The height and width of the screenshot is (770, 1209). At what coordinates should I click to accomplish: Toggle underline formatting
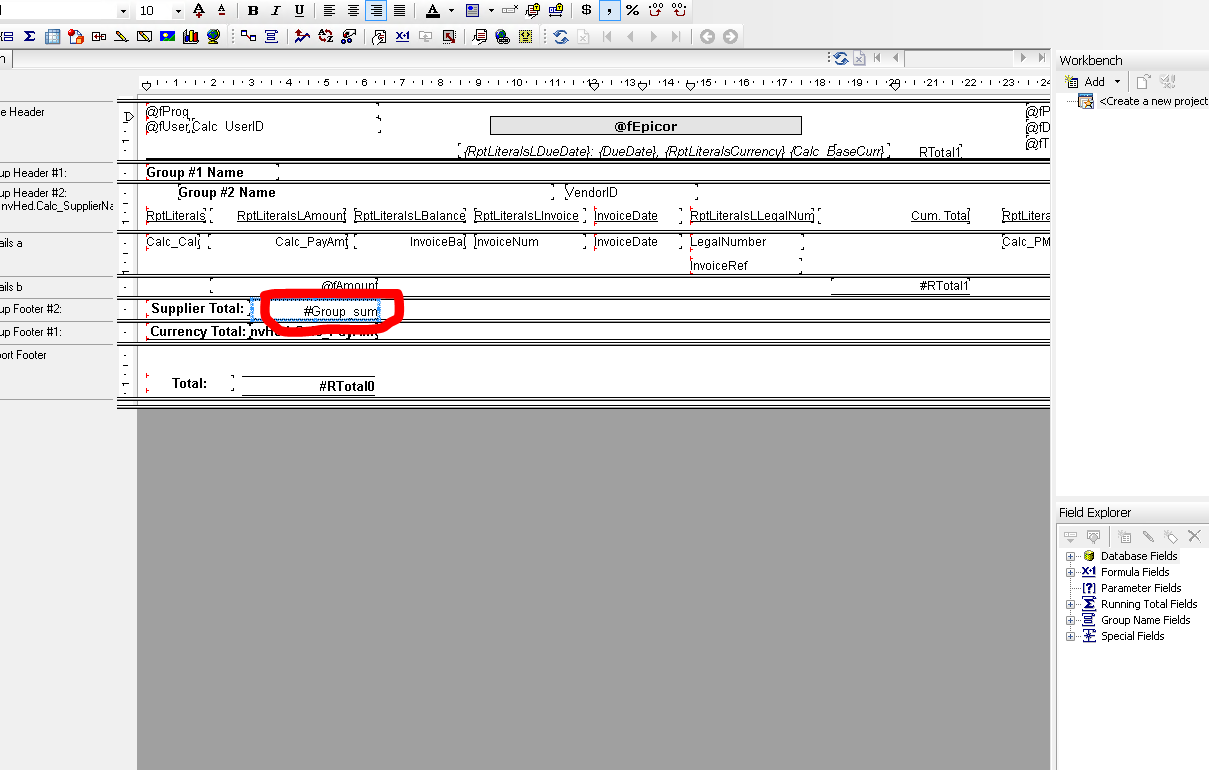(299, 10)
